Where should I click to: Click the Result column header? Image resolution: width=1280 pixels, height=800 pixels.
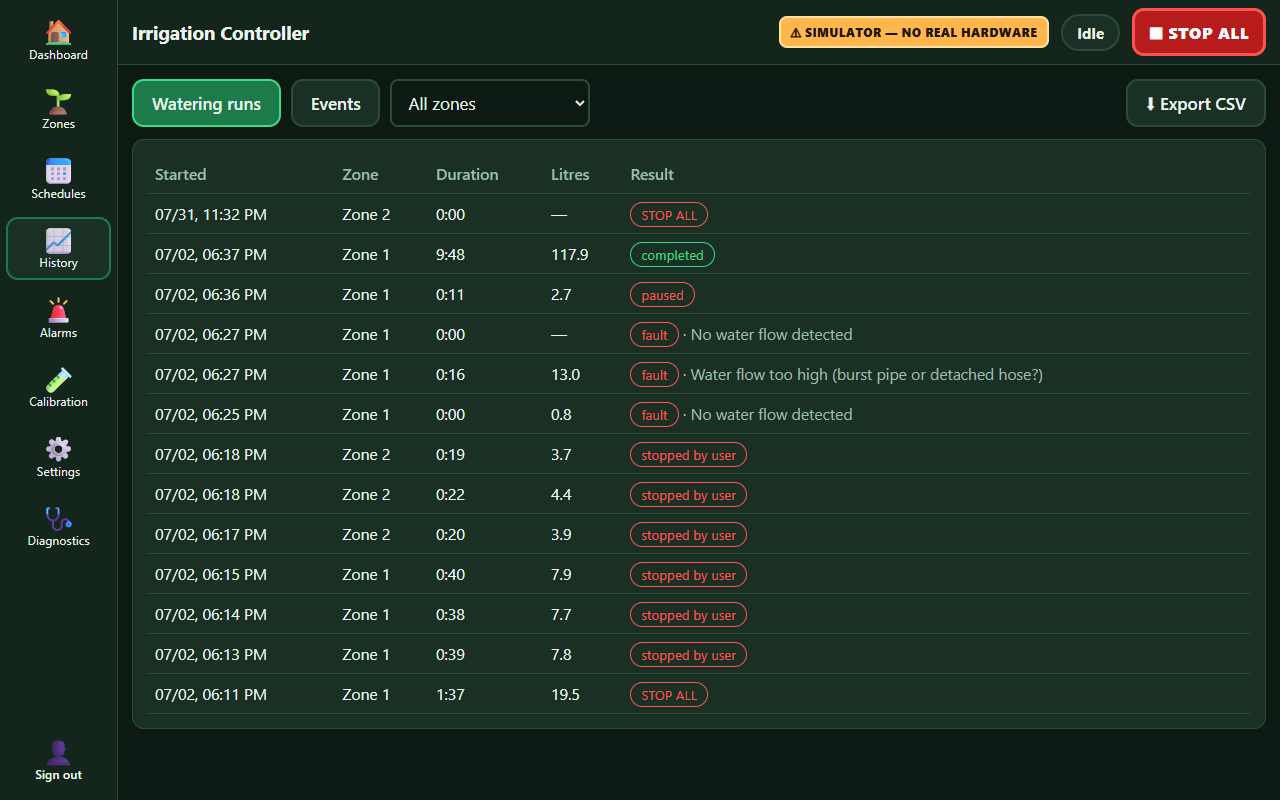(x=652, y=174)
